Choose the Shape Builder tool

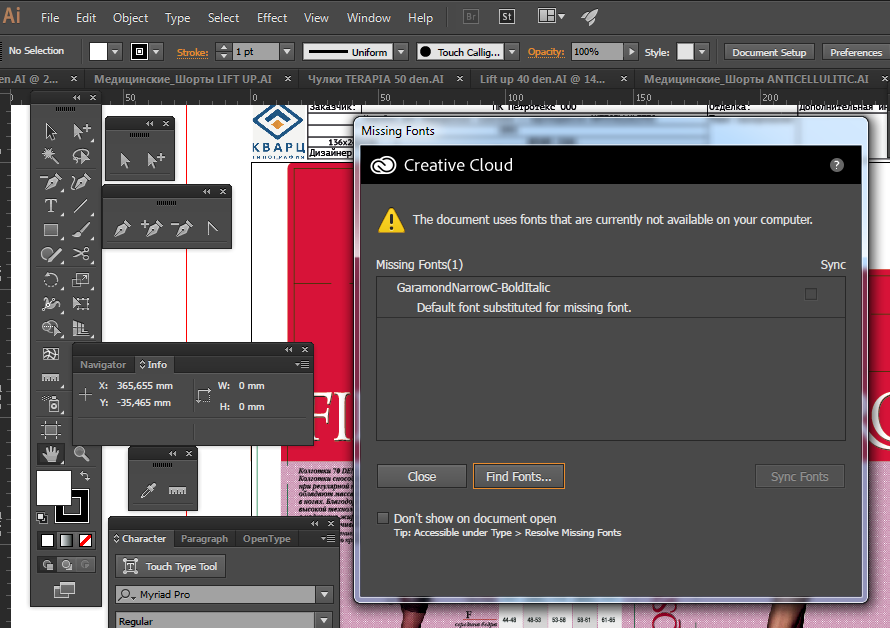pyautogui.click(x=51, y=328)
